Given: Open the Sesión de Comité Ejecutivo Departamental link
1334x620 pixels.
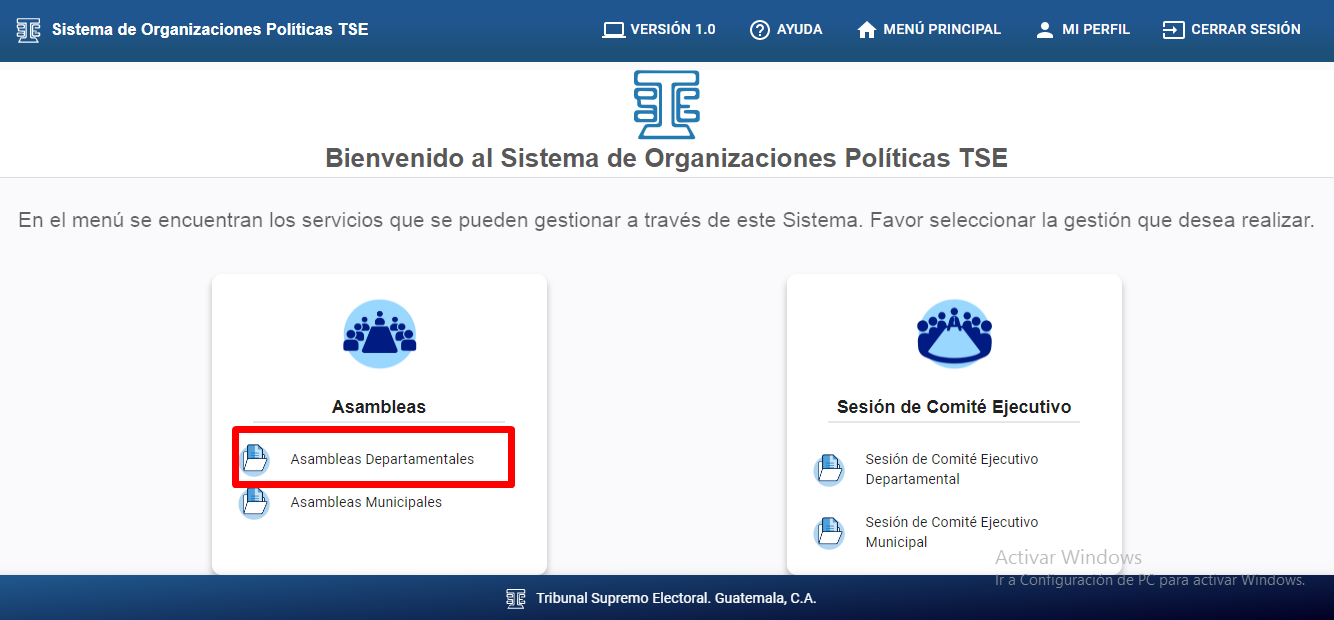Looking at the screenshot, I should click(951, 469).
